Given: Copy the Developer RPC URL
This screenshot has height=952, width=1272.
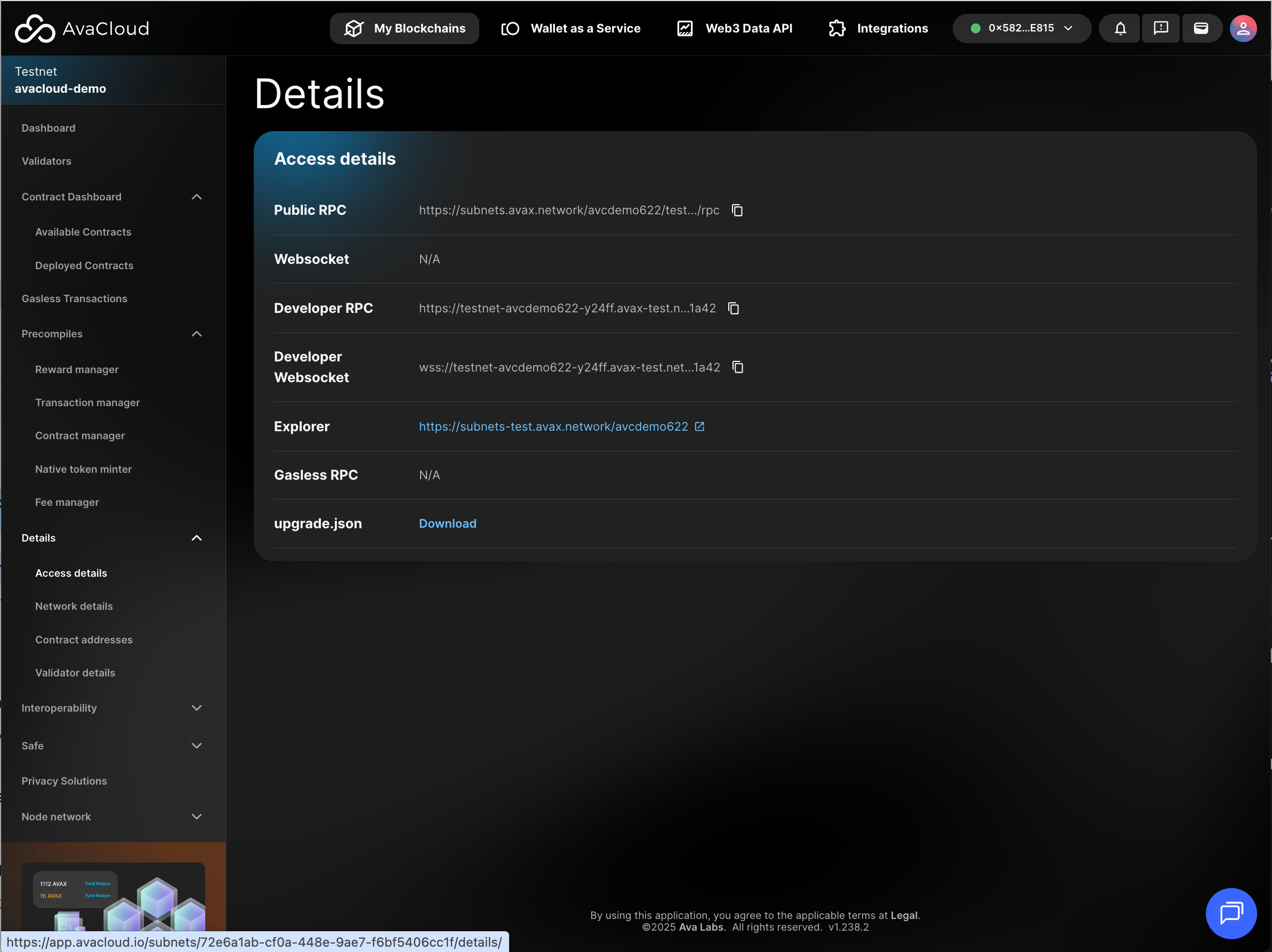Looking at the screenshot, I should [733, 309].
